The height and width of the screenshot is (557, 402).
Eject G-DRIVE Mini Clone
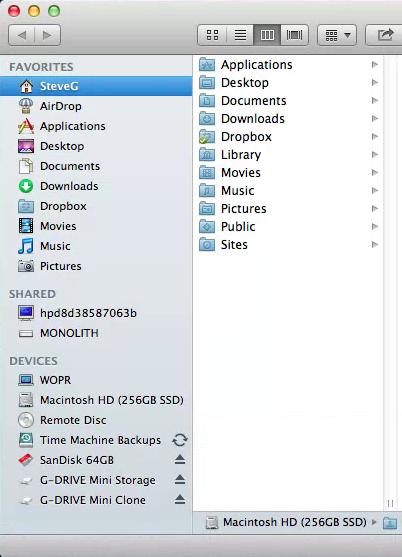pos(180,499)
